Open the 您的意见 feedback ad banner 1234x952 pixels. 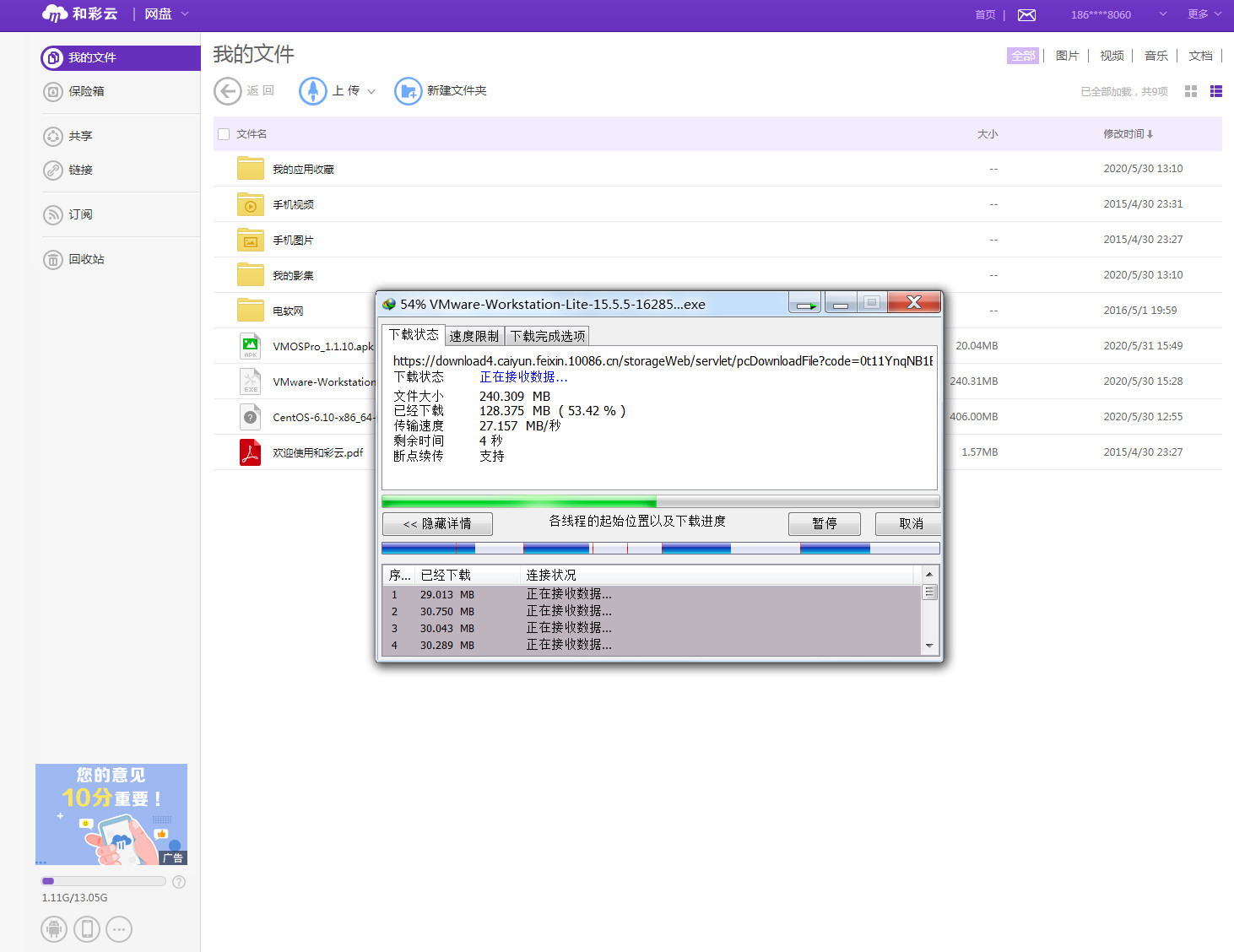point(111,814)
